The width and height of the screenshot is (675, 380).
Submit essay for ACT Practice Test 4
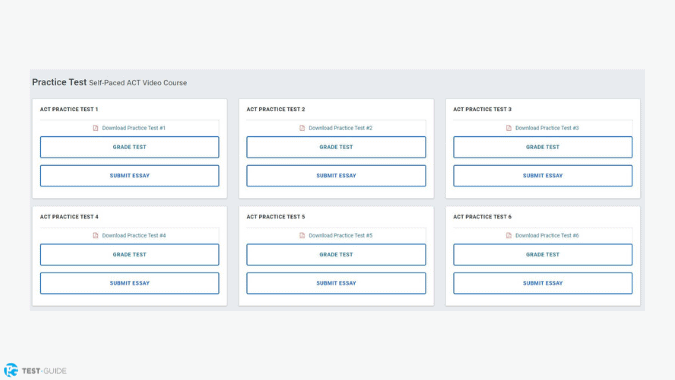[130, 283]
